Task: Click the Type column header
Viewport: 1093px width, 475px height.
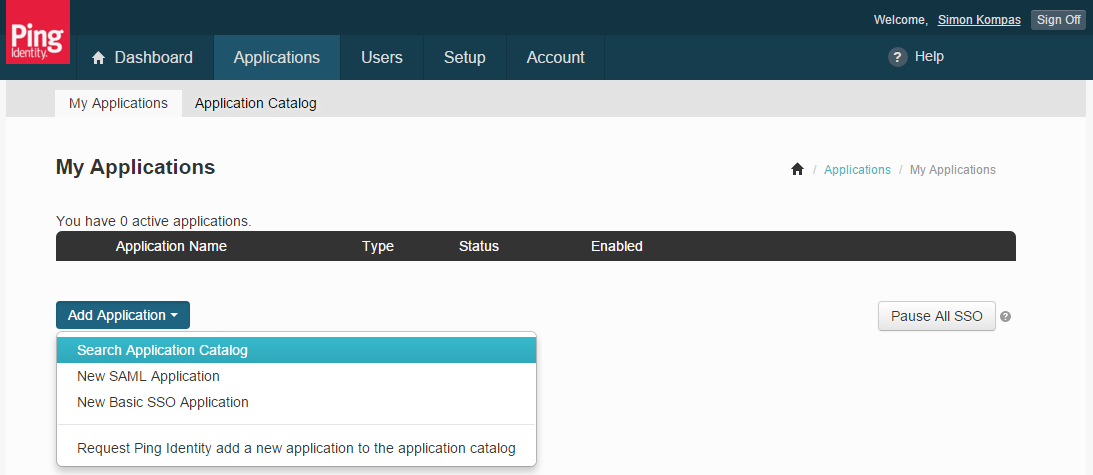Action: point(378,246)
